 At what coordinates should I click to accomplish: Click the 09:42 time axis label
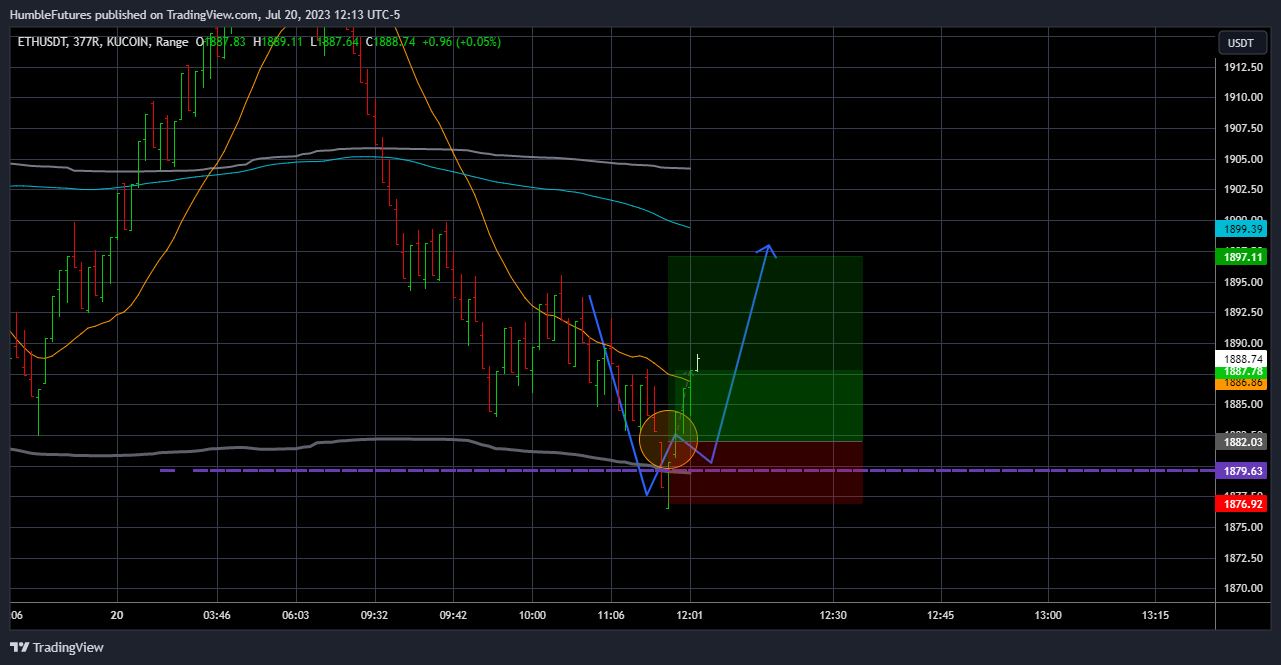coord(453,615)
